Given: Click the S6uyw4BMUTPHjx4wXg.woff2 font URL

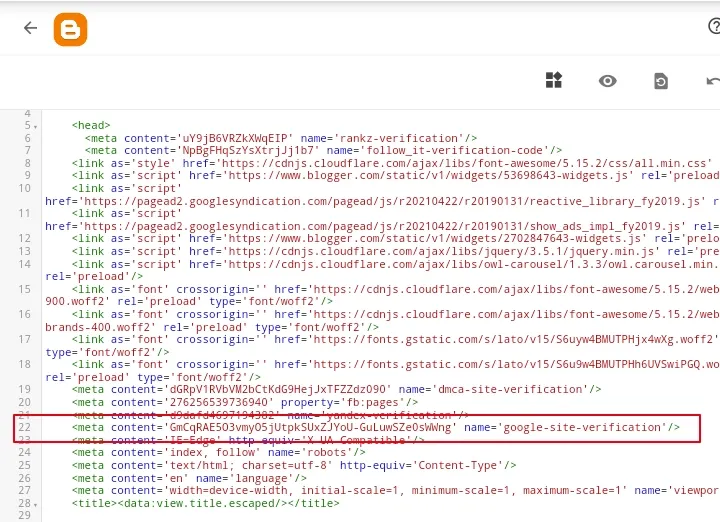Looking at the screenshot, I should pos(513,339).
